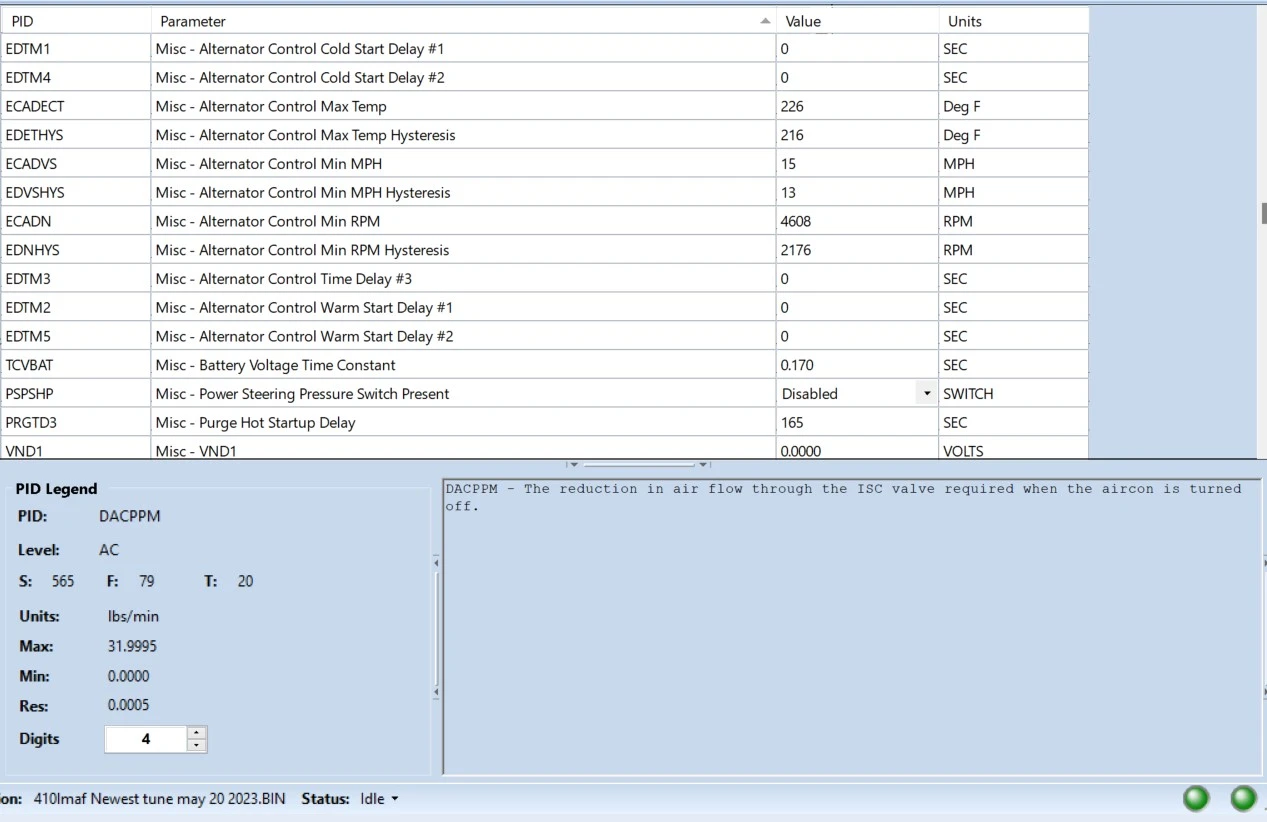Select the PRGTD3 PID cell
1267x822 pixels.
tap(75, 423)
